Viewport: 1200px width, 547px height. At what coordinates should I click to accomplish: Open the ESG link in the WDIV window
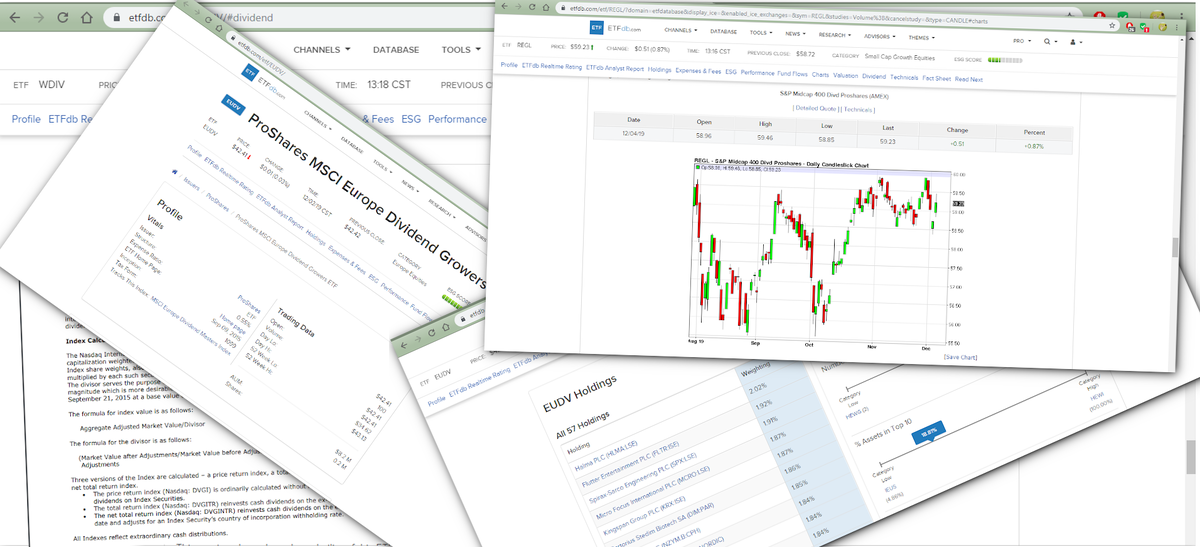pos(409,119)
